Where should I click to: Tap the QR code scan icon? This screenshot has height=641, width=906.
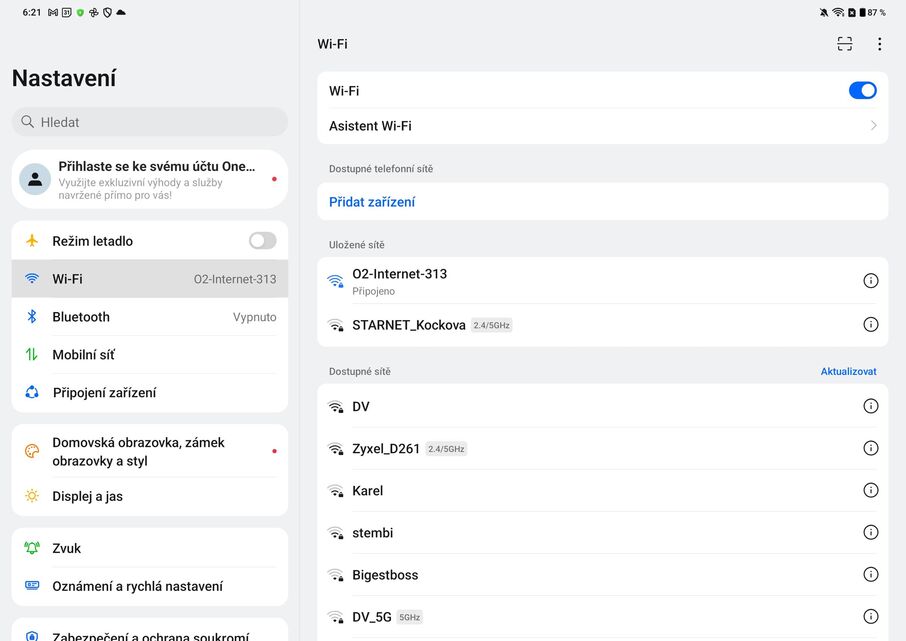[845, 44]
